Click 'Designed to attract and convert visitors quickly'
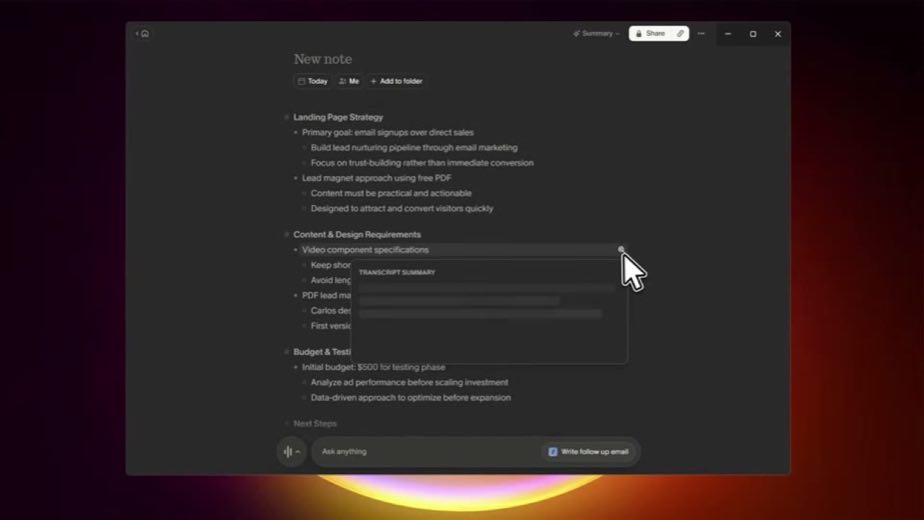924x520 pixels. [x=402, y=209]
